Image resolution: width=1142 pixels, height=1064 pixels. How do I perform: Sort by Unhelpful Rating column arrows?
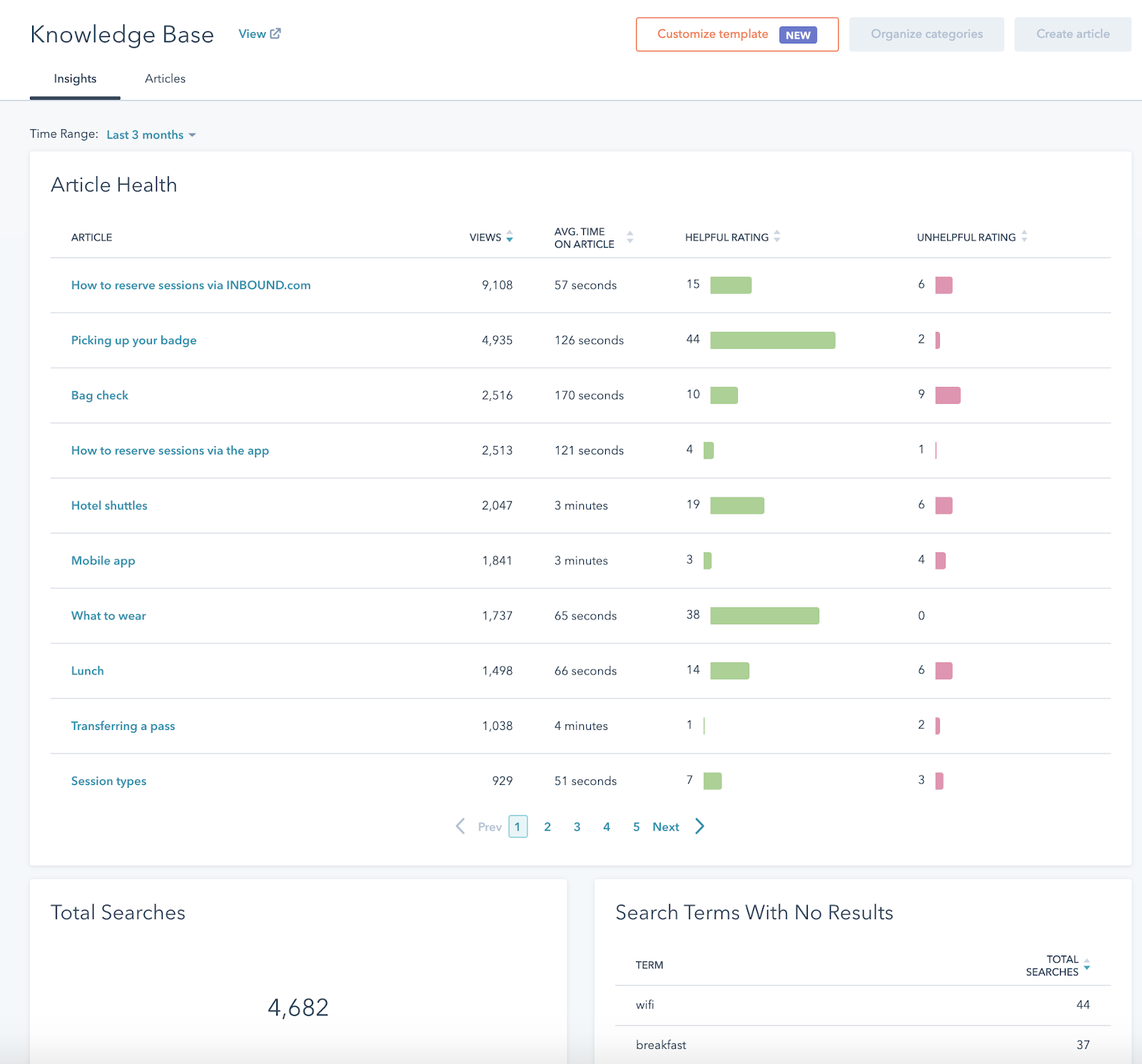(x=1024, y=236)
